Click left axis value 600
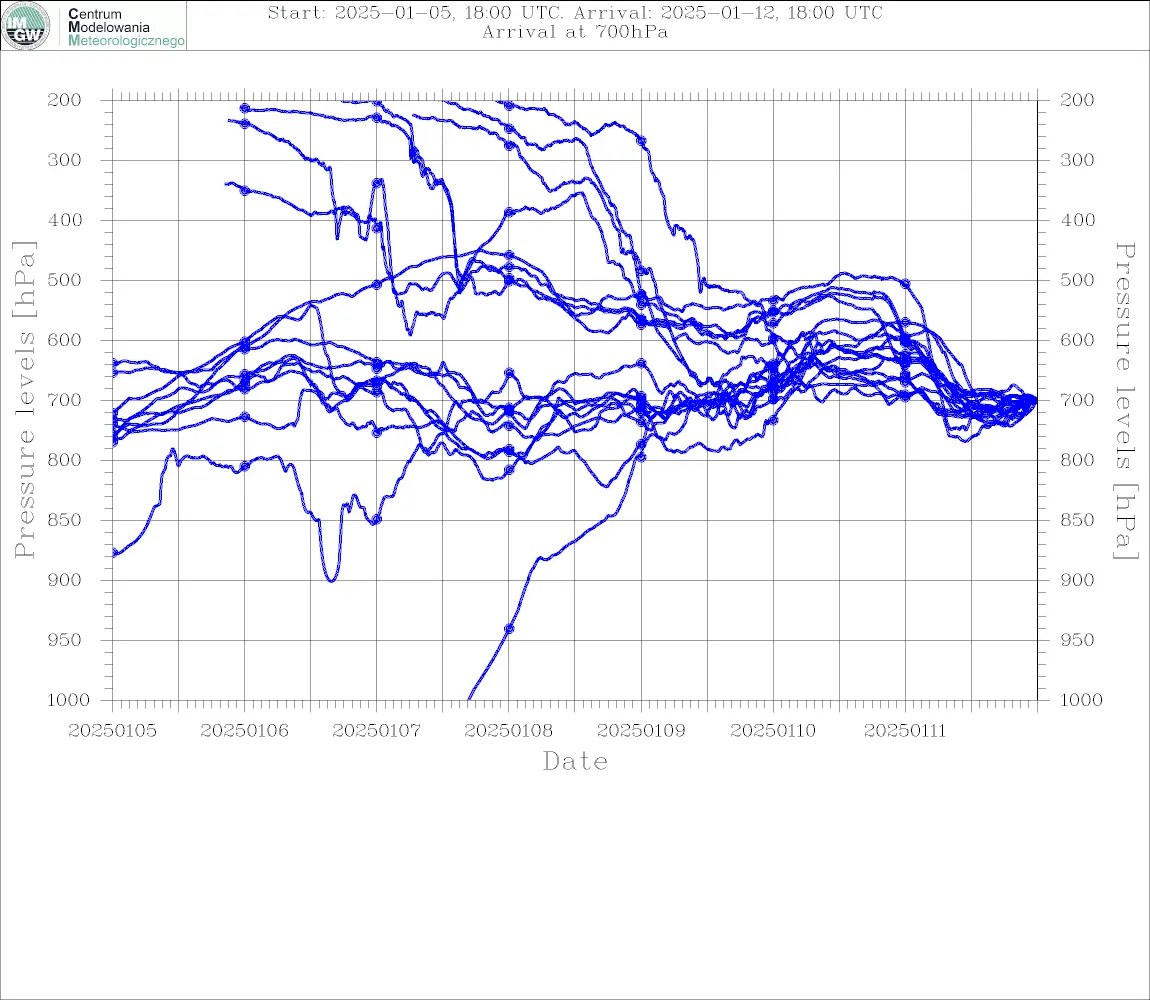Image resolution: width=1150 pixels, height=1000 pixels. click(65, 340)
